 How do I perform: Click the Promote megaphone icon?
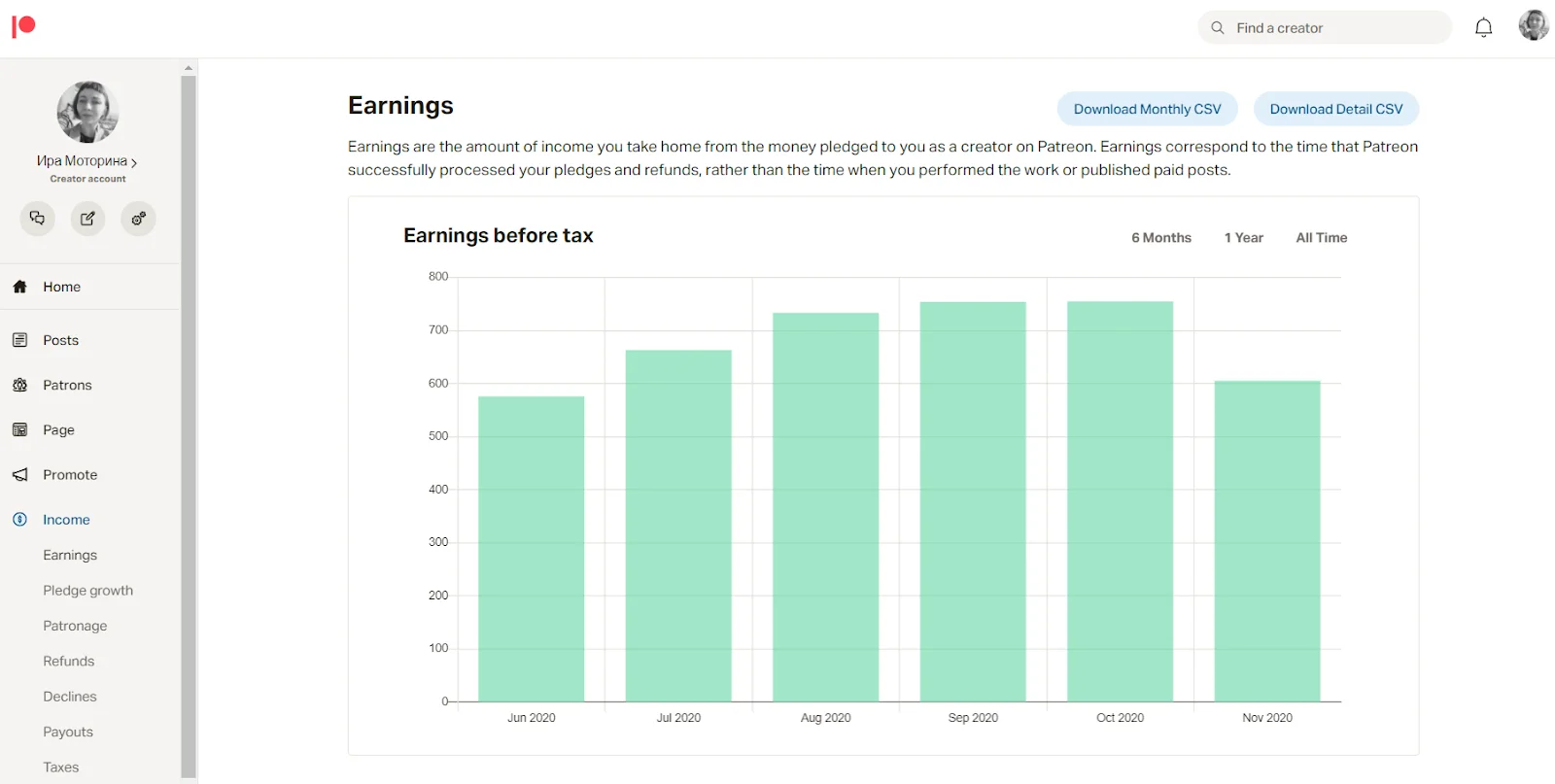coord(19,475)
